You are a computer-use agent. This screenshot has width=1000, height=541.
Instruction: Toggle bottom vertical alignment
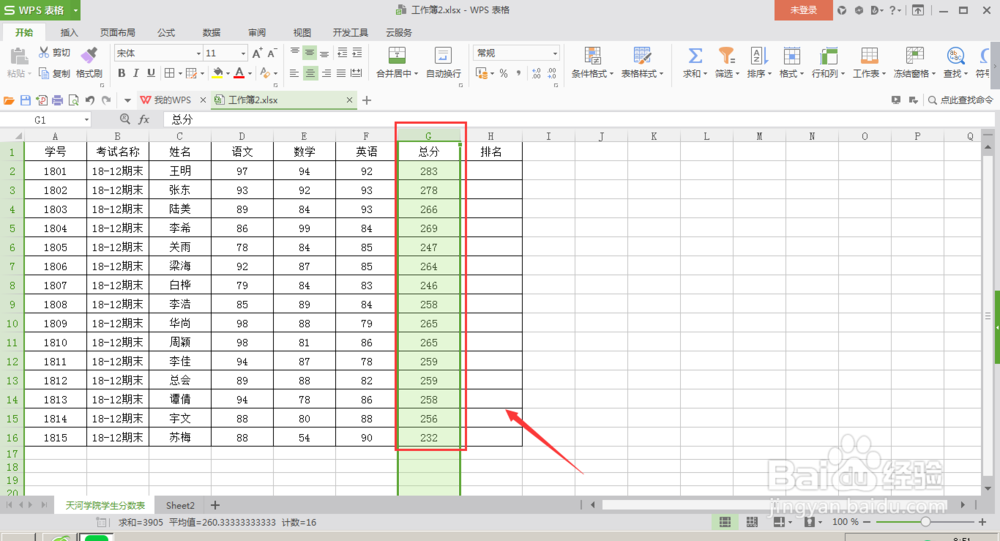pos(325,52)
